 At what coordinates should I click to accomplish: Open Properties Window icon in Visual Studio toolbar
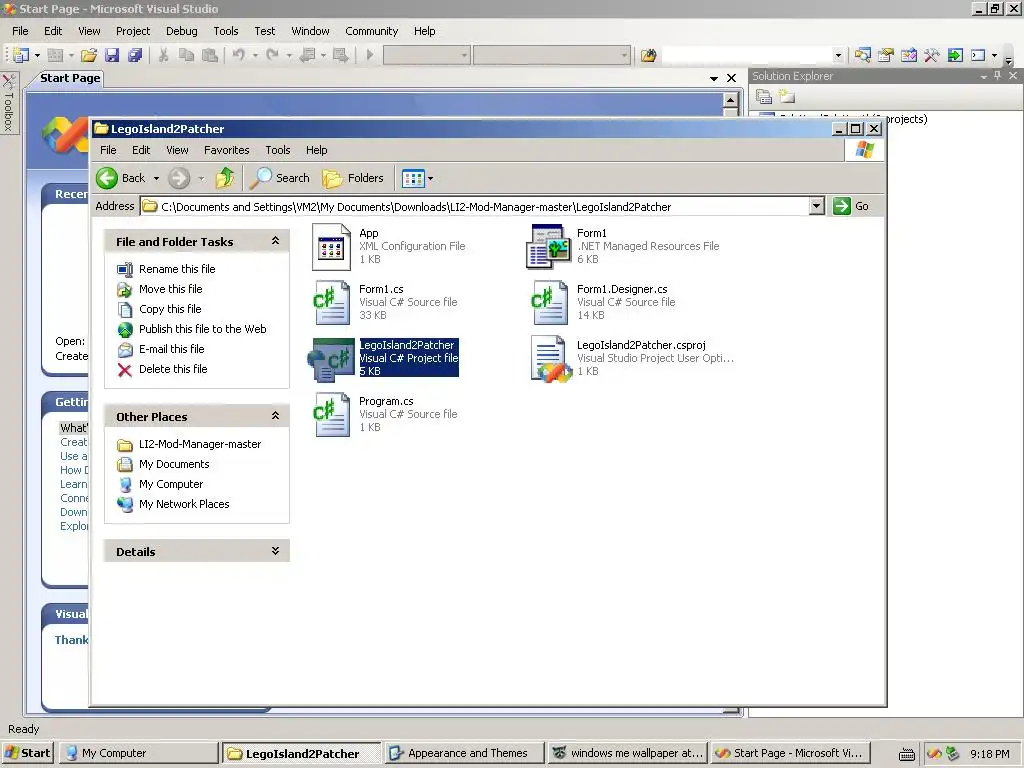pos(886,56)
